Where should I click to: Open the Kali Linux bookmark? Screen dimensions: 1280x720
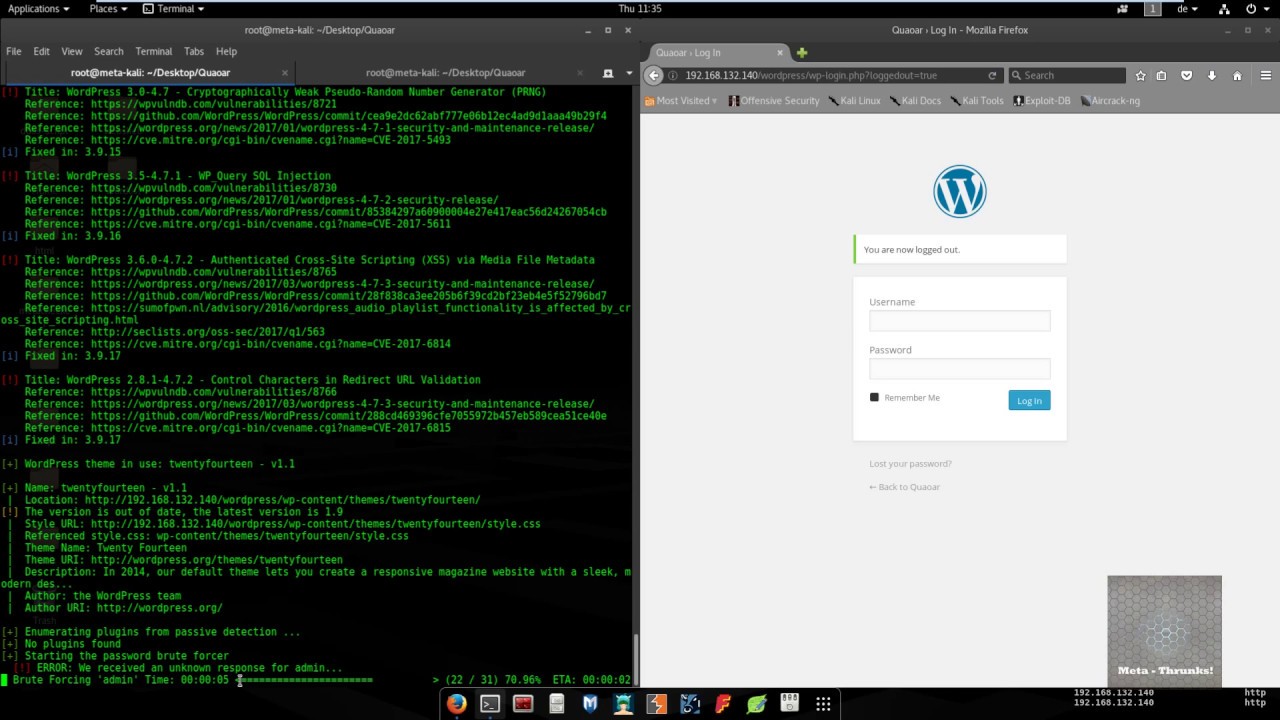point(855,101)
